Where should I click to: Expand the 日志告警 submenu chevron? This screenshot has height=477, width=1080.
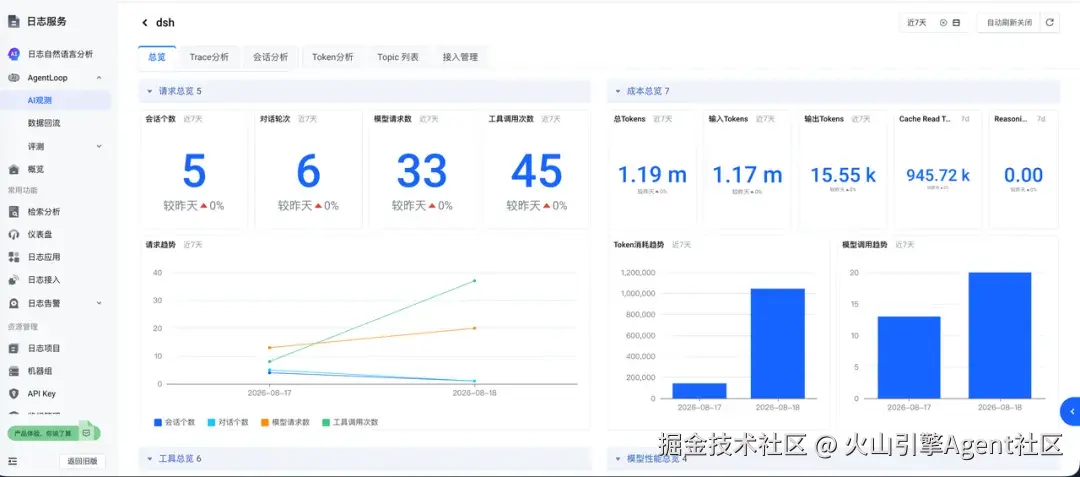click(x=98, y=303)
